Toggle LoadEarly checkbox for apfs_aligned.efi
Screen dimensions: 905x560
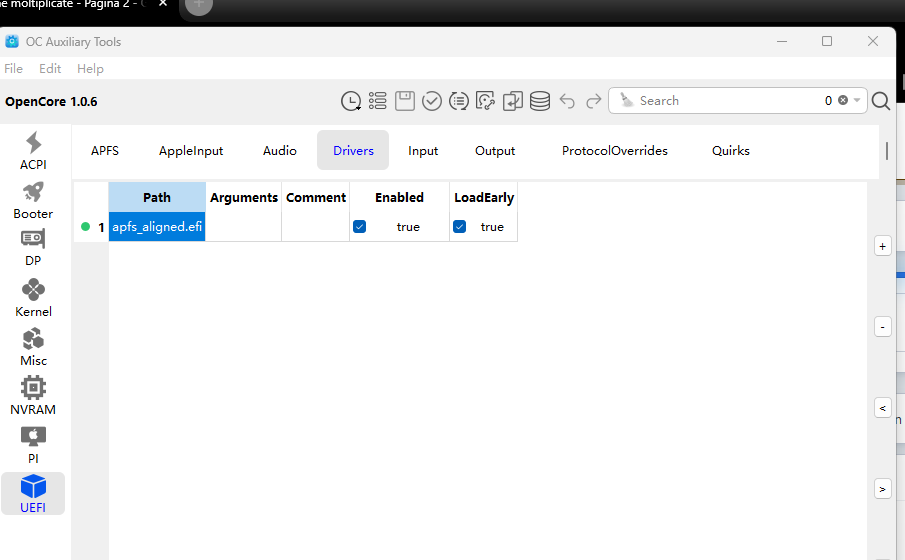(x=459, y=226)
